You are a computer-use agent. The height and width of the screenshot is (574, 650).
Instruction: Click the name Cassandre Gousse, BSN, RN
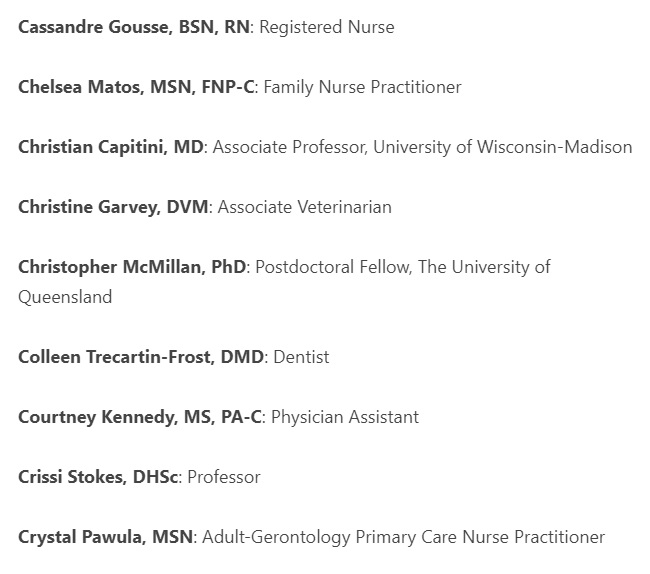tap(134, 27)
